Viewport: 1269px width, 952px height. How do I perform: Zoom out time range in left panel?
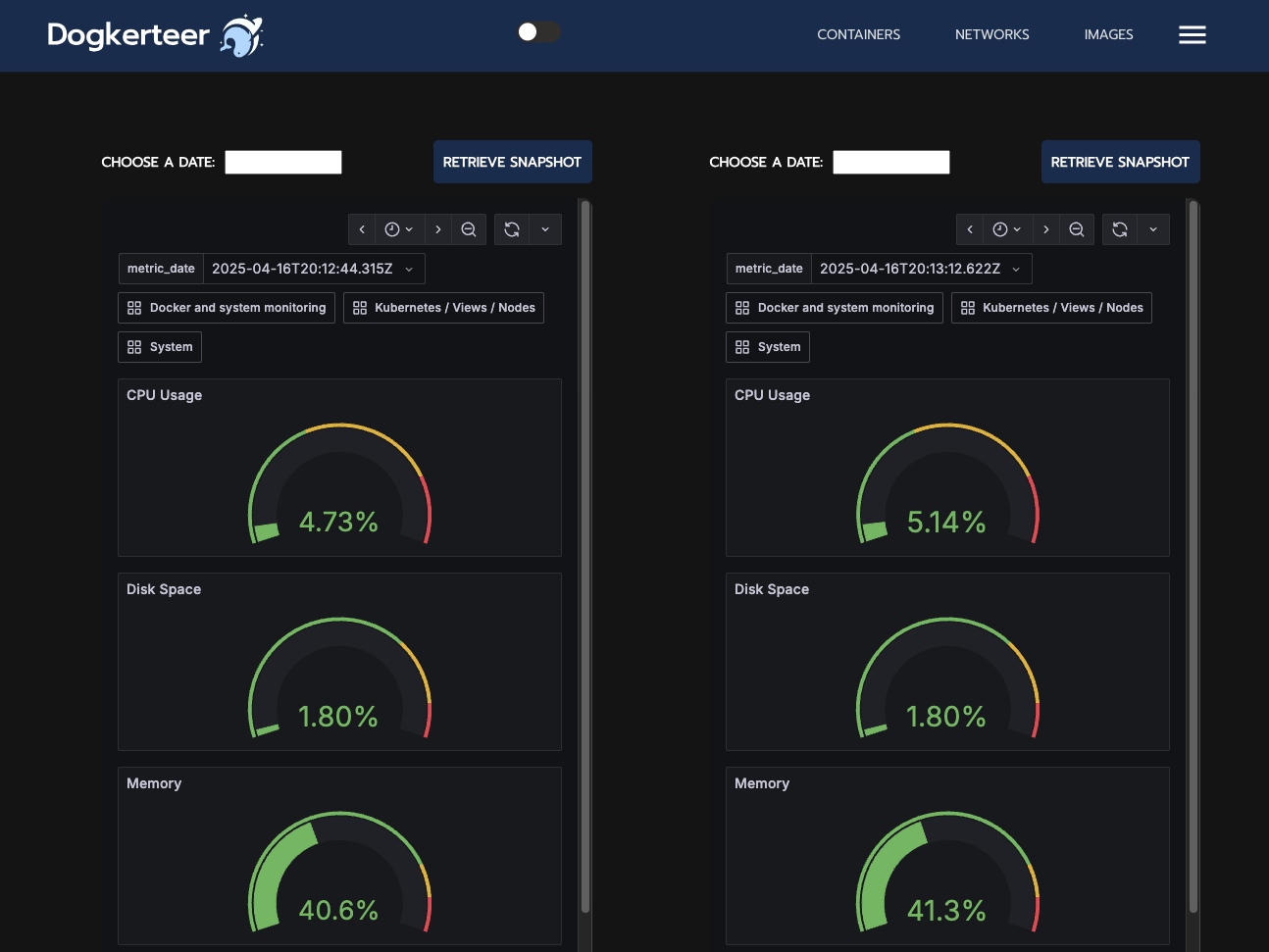(469, 229)
